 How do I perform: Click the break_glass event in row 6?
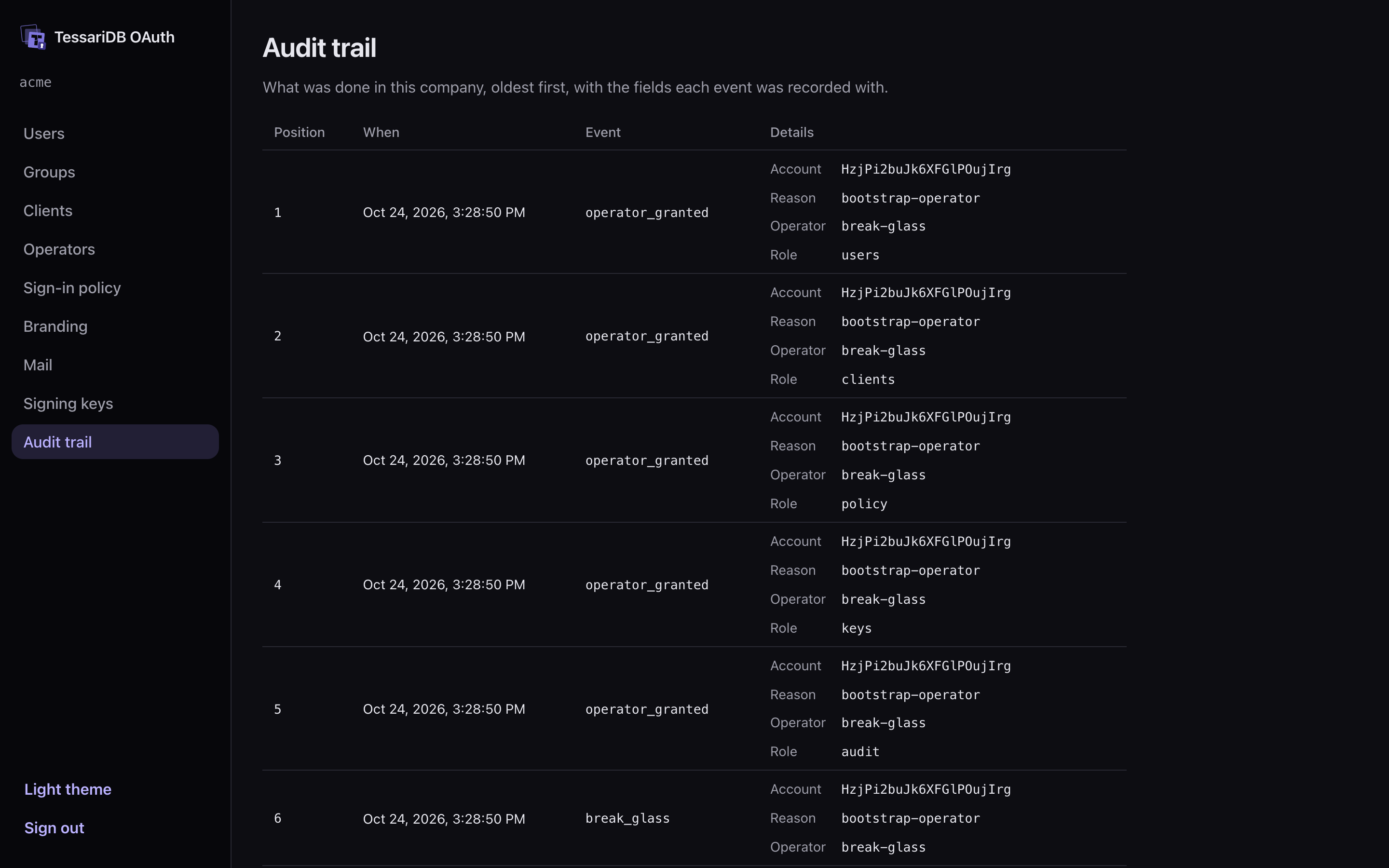point(627,818)
